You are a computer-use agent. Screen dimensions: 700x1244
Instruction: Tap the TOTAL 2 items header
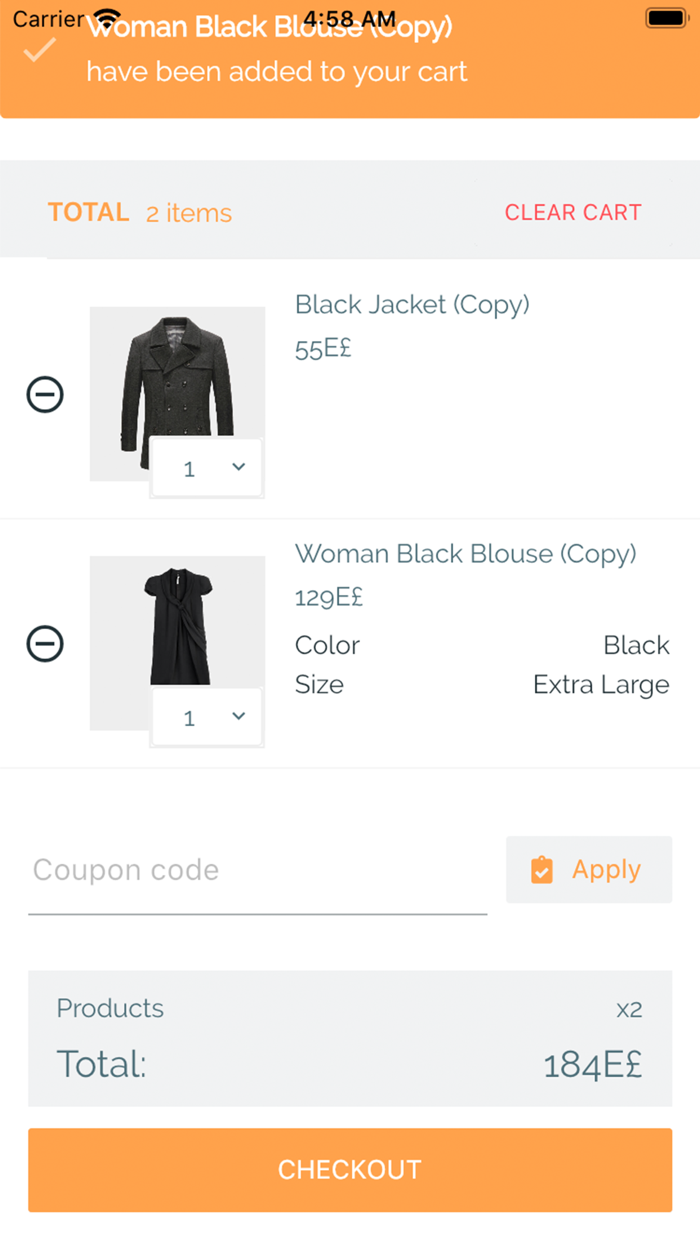point(138,212)
